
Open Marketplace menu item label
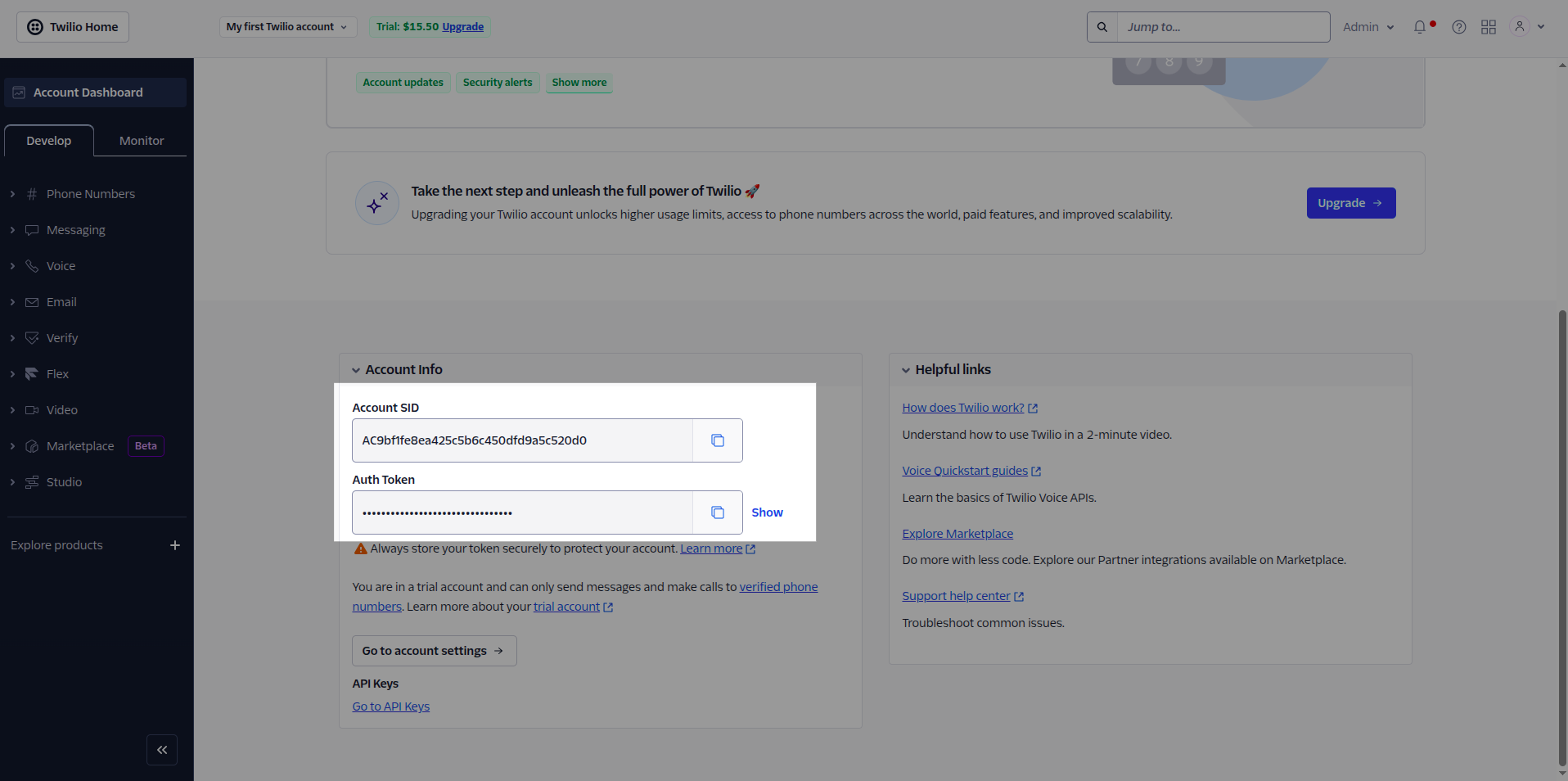80,446
